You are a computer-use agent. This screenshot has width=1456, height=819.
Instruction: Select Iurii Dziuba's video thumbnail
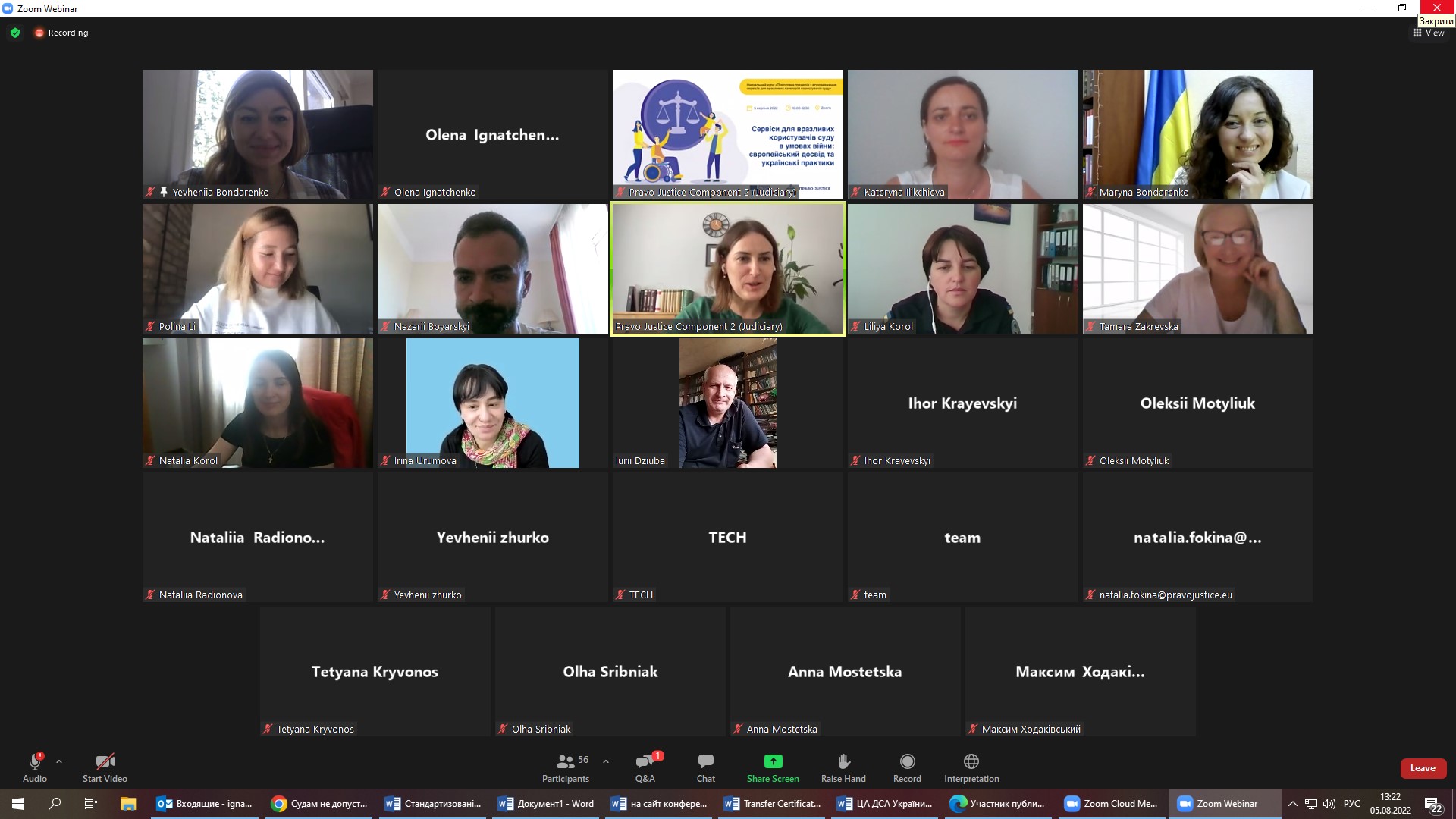pos(727,403)
